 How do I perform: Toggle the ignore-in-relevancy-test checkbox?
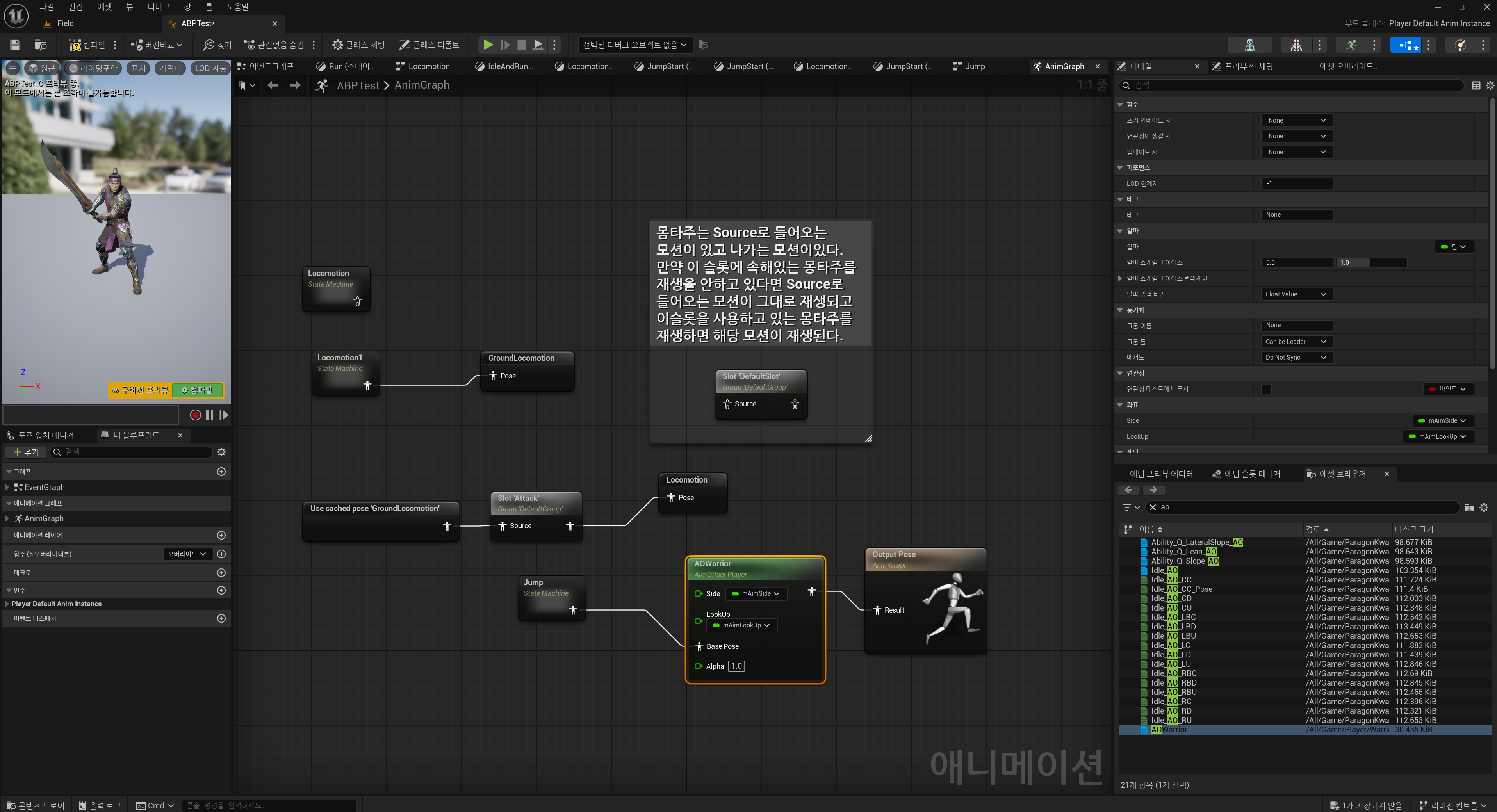[x=1266, y=389]
